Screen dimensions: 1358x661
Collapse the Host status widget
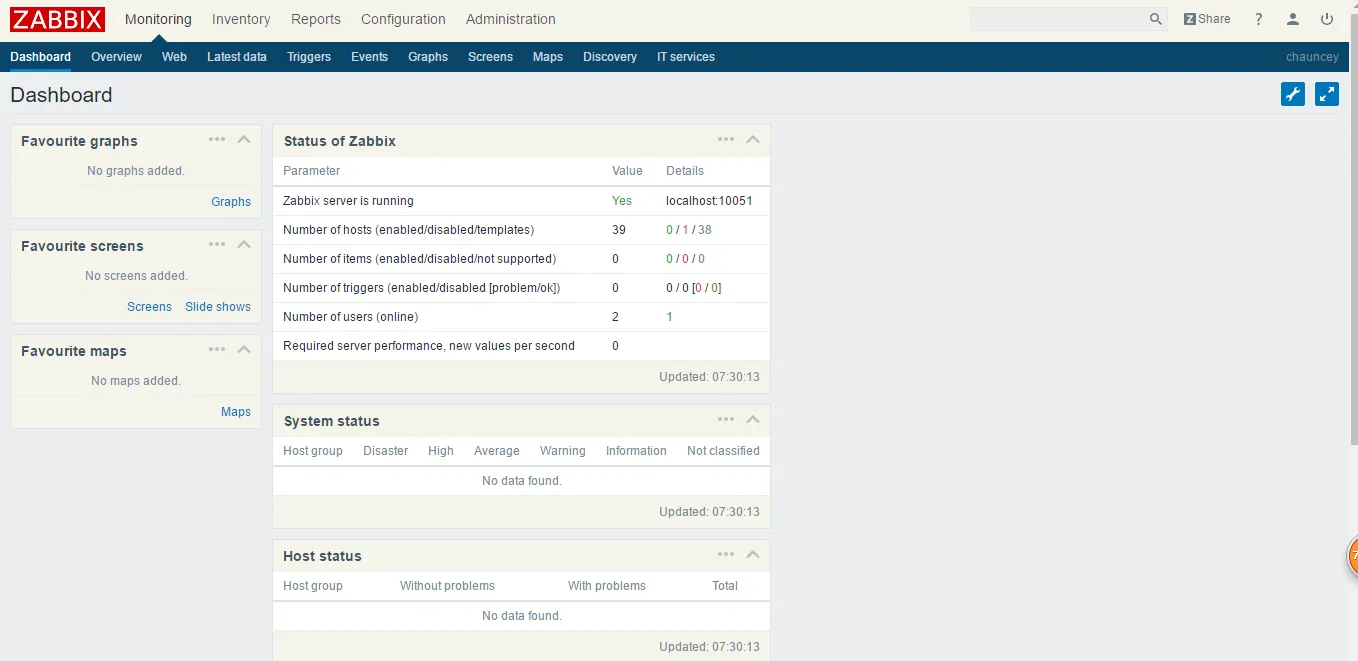coord(753,555)
